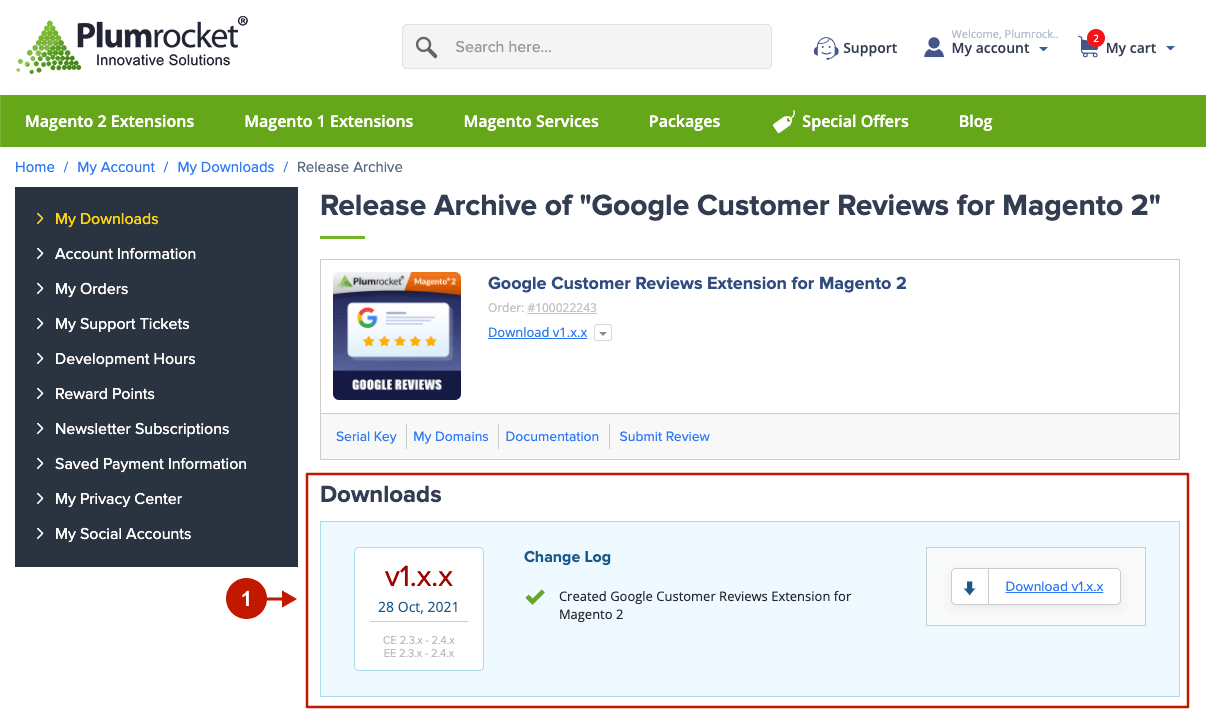
Task: Open Magento Services menu
Action: (x=531, y=121)
